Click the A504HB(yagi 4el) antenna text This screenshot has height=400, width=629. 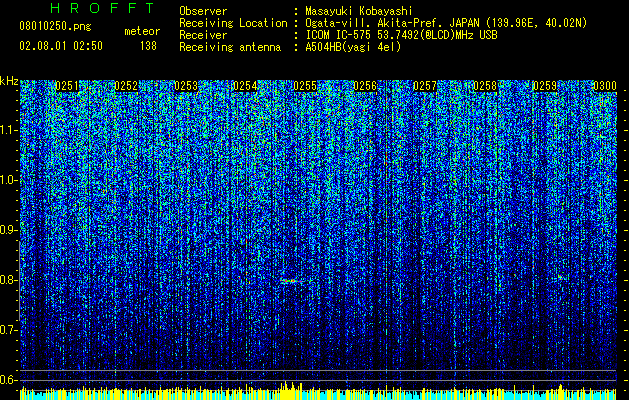click(x=353, y=47)
